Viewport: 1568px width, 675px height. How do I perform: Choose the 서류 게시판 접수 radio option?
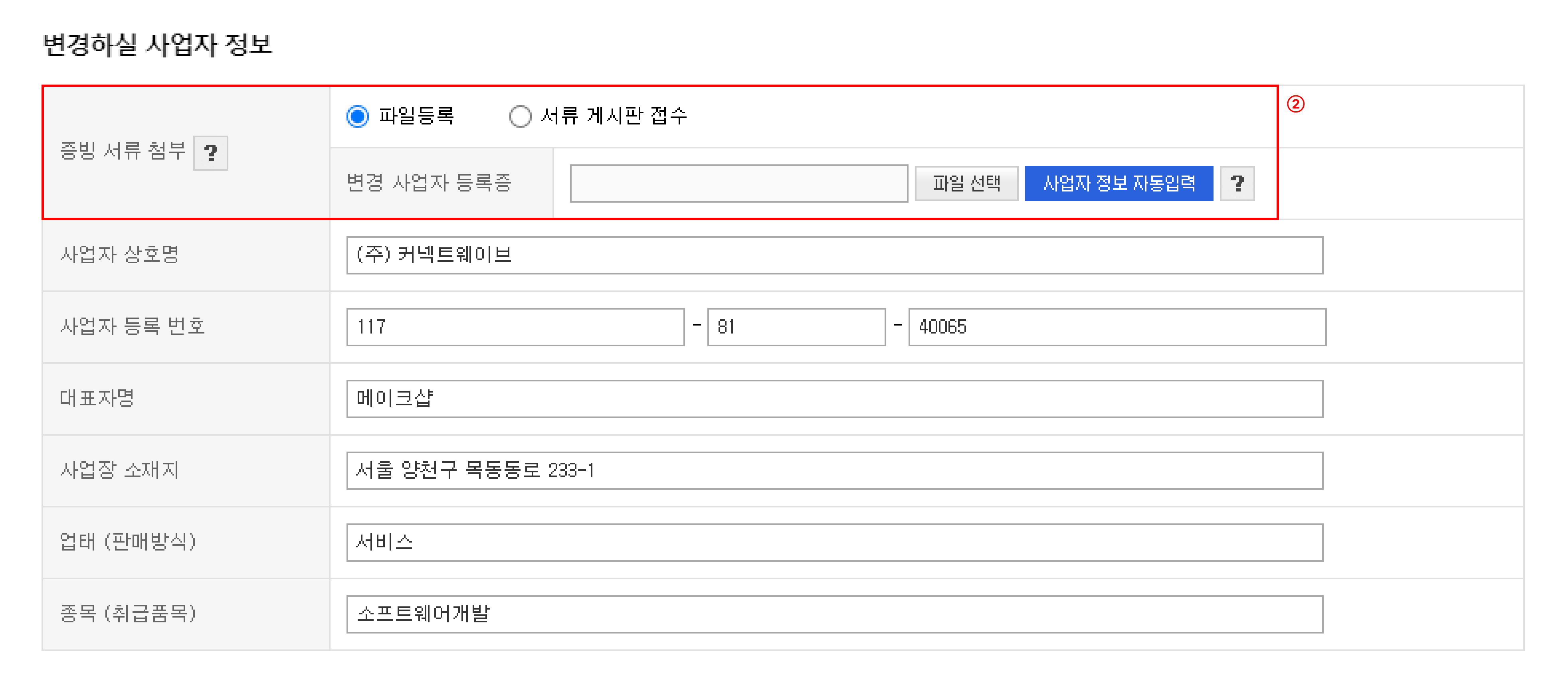tap(520, 116)
